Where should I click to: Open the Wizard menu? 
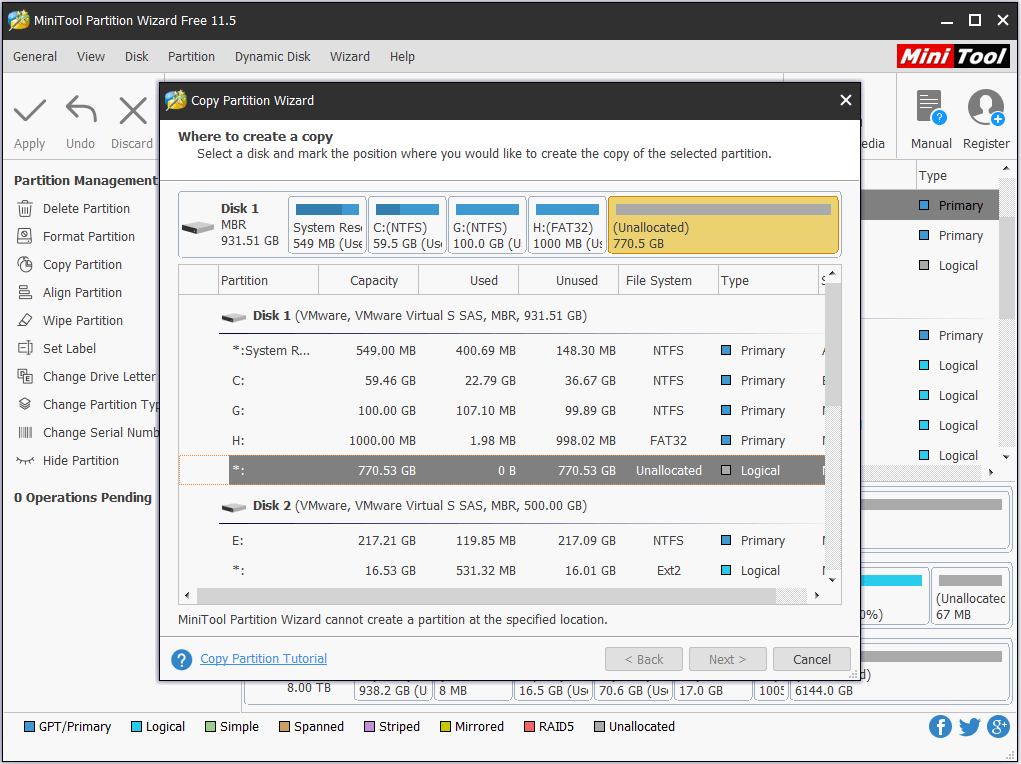350,57
